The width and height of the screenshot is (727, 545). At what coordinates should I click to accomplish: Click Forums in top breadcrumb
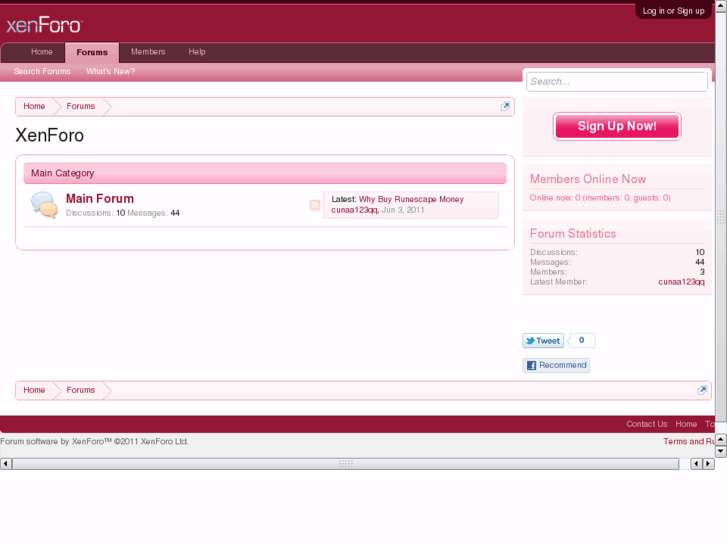point(81,106)
